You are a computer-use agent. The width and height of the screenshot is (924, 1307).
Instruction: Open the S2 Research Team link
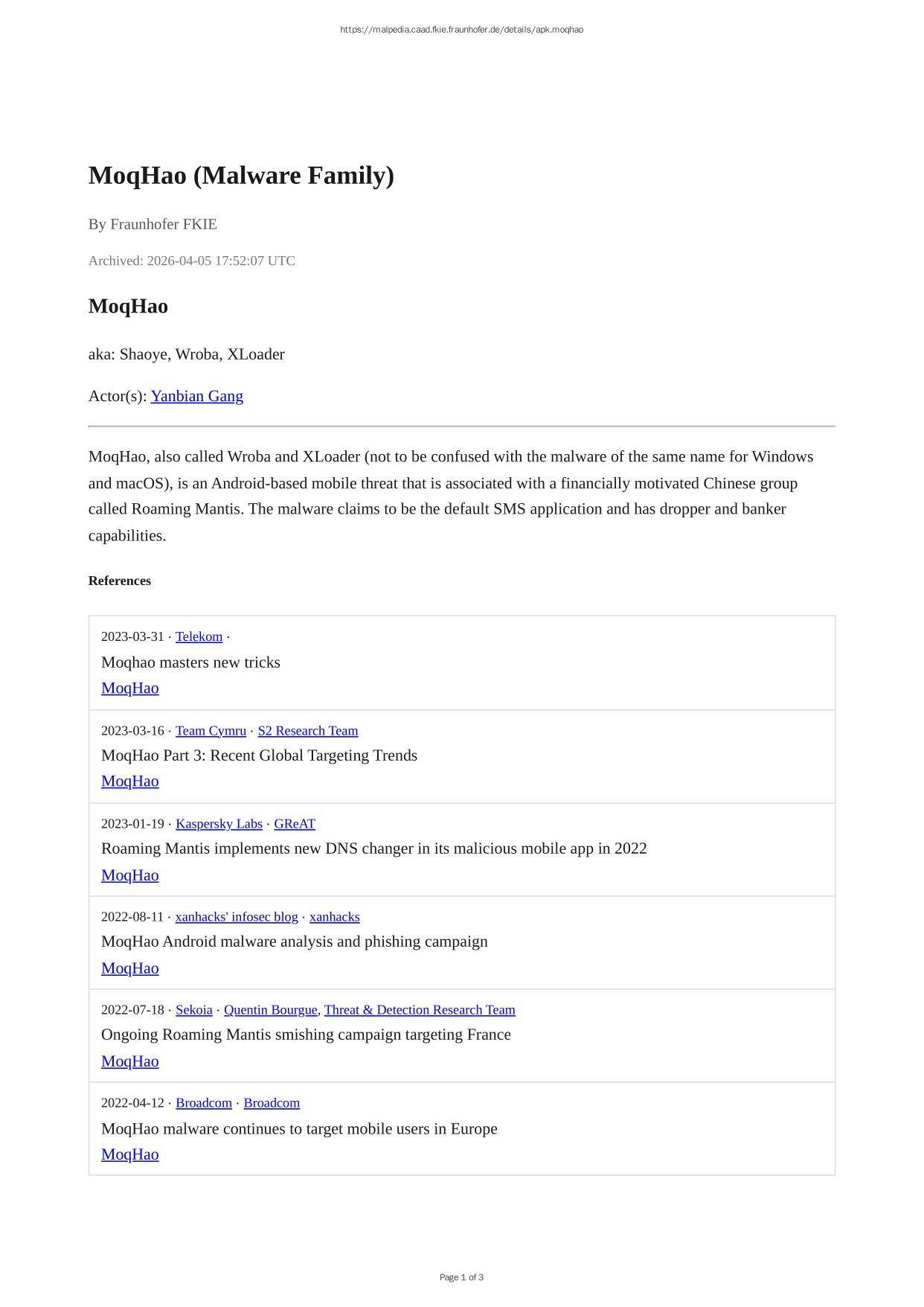point(307,731)
